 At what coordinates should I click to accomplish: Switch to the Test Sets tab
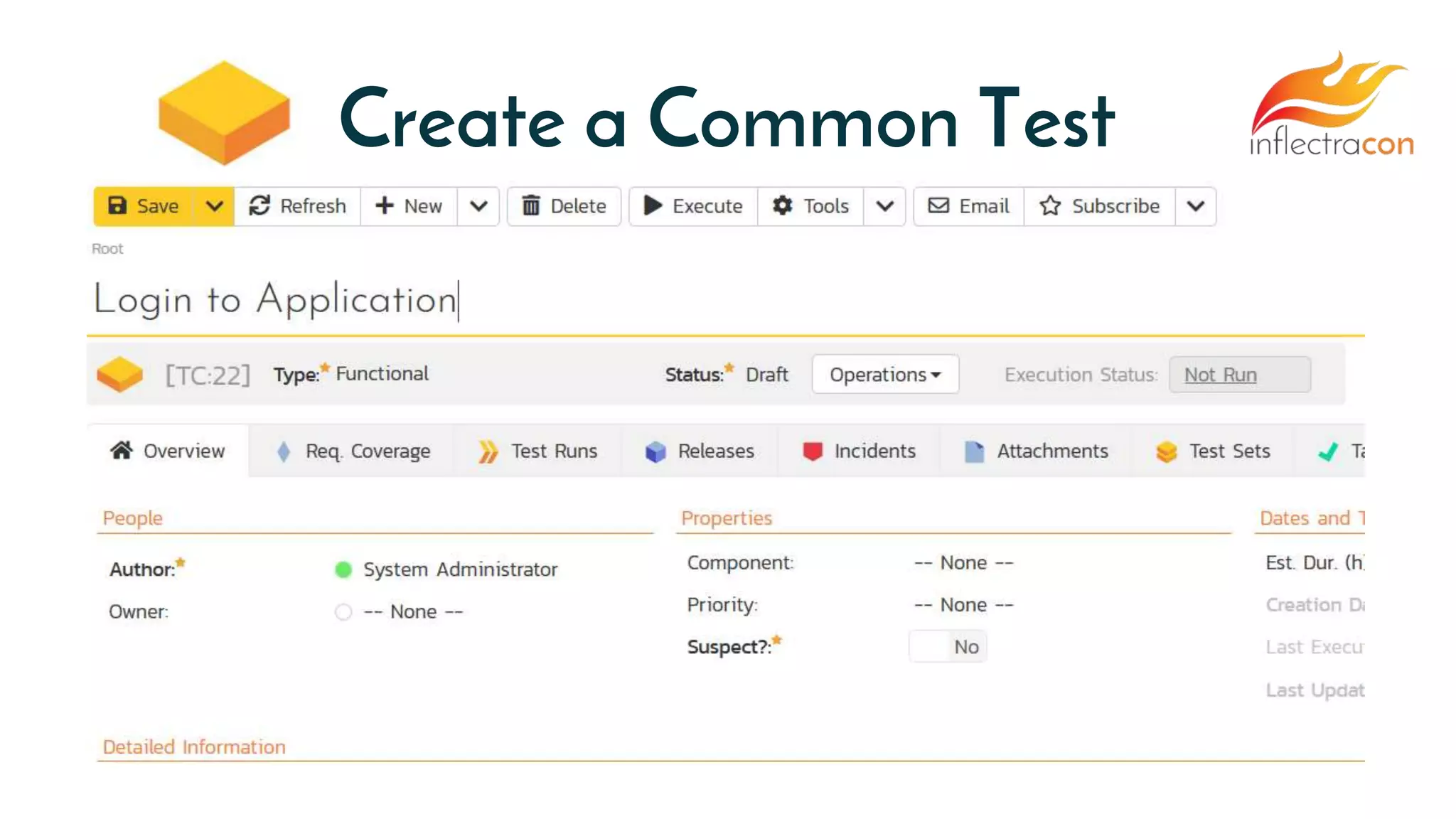pos(1213,451)
